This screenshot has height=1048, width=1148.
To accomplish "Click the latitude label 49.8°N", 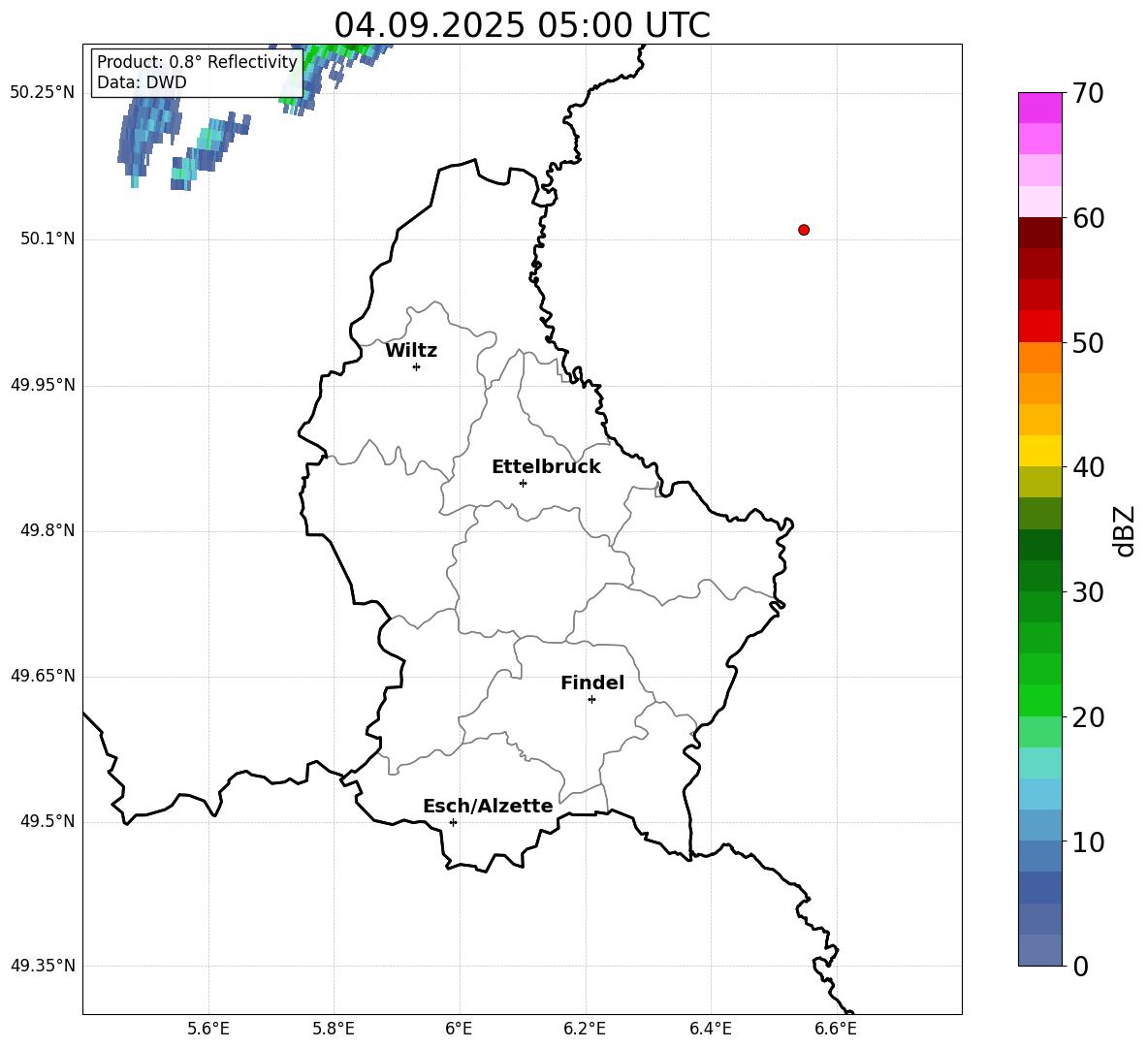I will point(48,530).
